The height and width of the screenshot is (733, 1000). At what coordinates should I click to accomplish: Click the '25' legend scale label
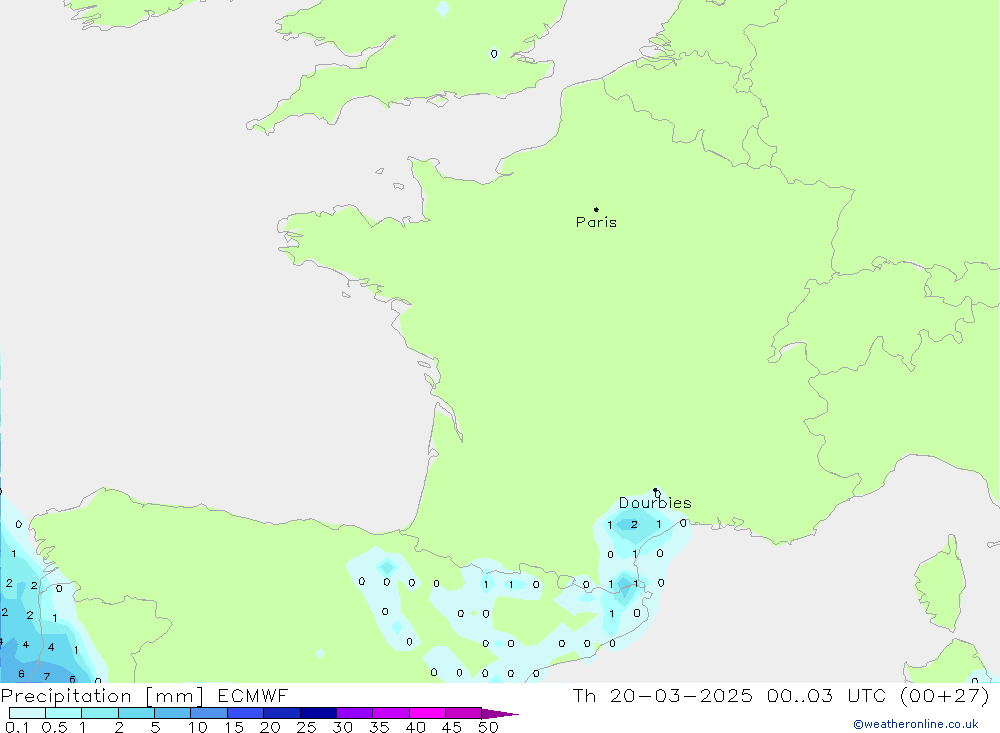306,727
